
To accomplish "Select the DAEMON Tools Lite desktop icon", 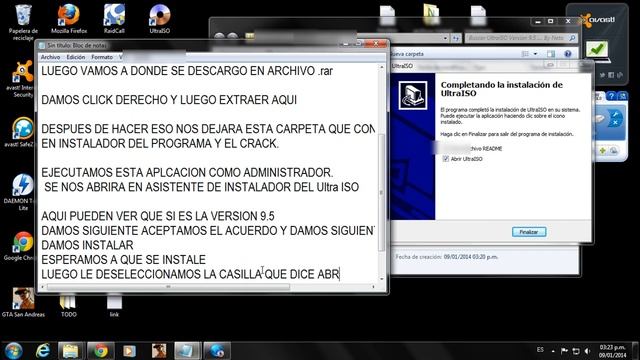I will click(22, 192).
